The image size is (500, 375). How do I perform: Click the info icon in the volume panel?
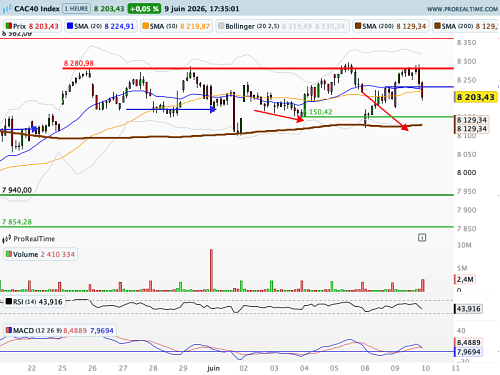[x=422, y=238]
